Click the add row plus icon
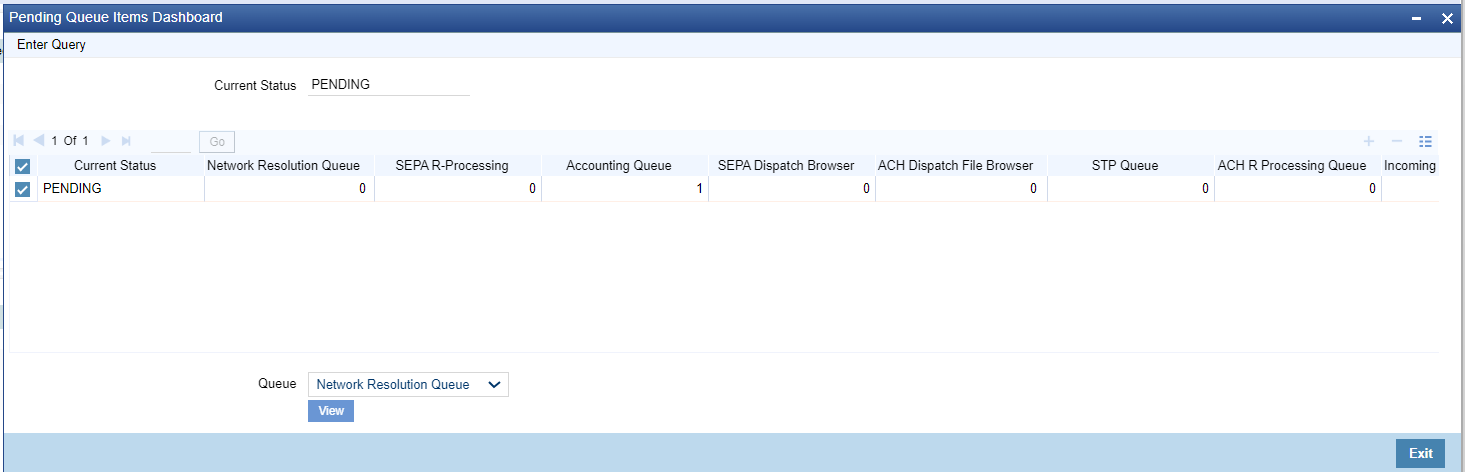 coord(1369,142)
